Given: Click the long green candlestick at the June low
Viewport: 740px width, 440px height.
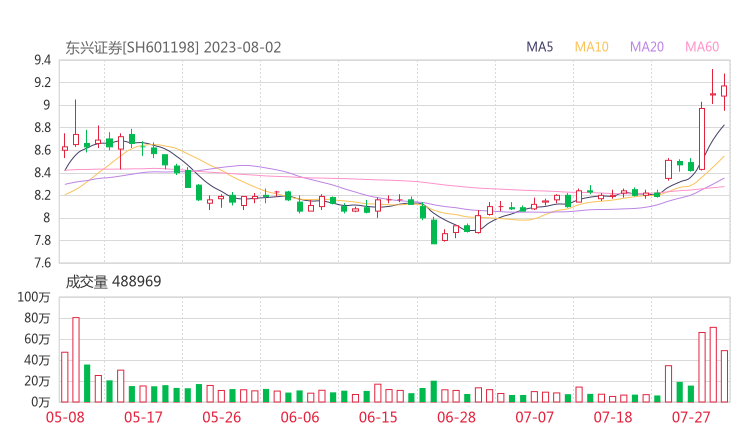Looking at the screenshot, I should (434, 230).
